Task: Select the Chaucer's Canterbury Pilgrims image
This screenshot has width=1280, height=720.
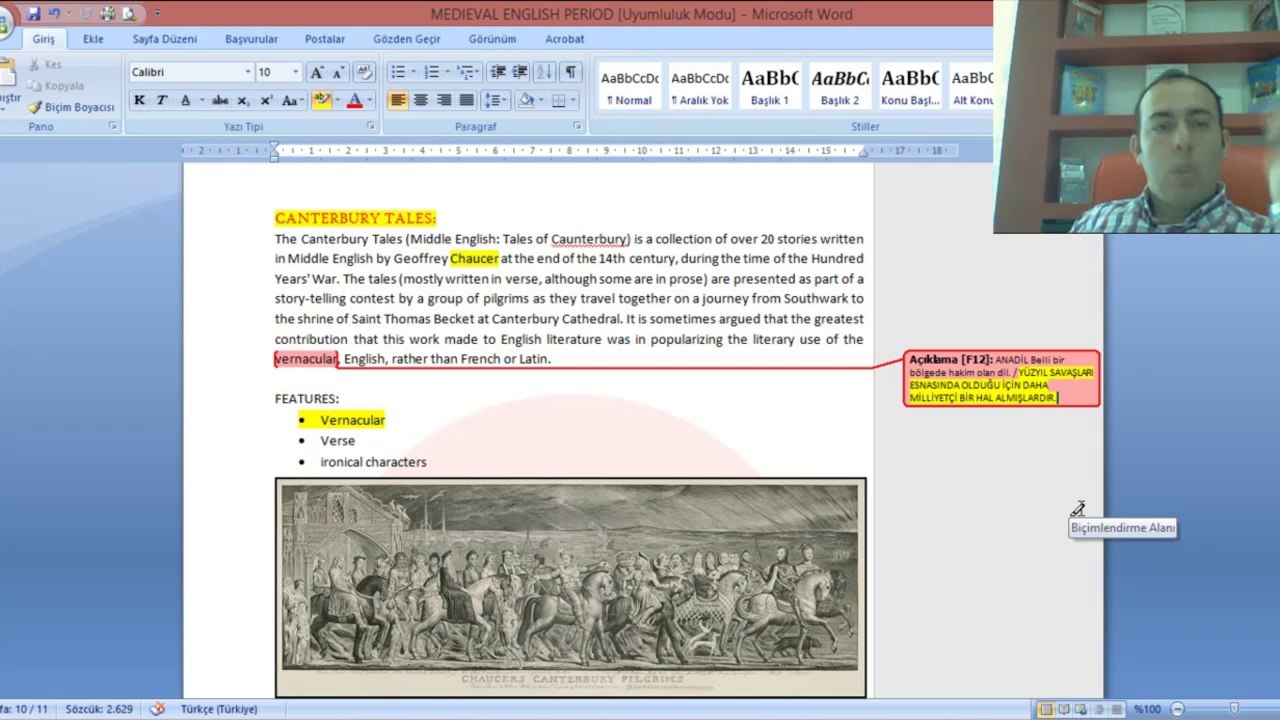Action: [x=570, y=588]
